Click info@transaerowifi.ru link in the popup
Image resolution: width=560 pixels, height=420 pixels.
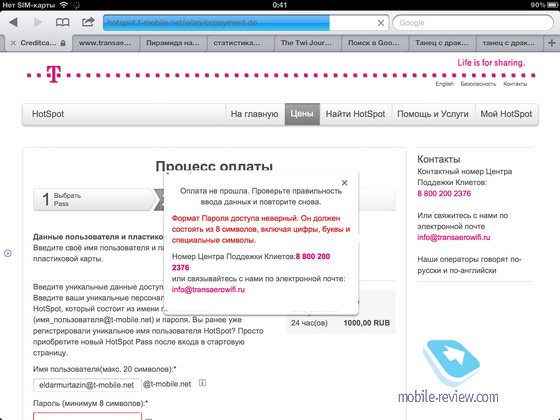coord(208,290)
